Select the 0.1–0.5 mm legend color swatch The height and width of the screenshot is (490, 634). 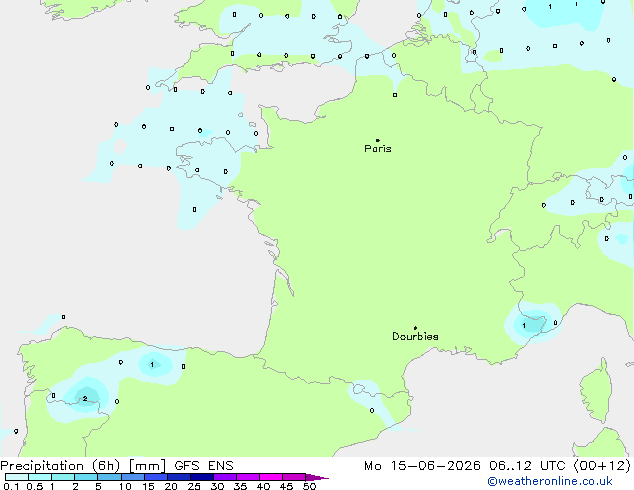[x=17, y=477]
